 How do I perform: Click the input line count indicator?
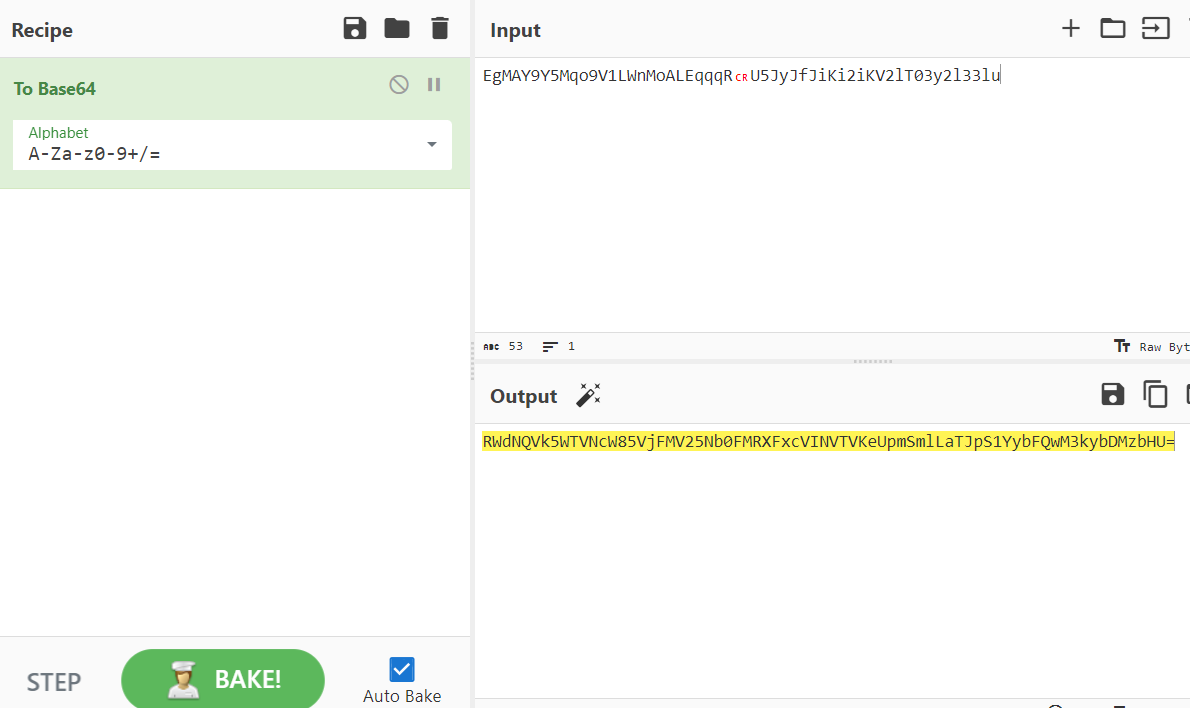(559, 347)
